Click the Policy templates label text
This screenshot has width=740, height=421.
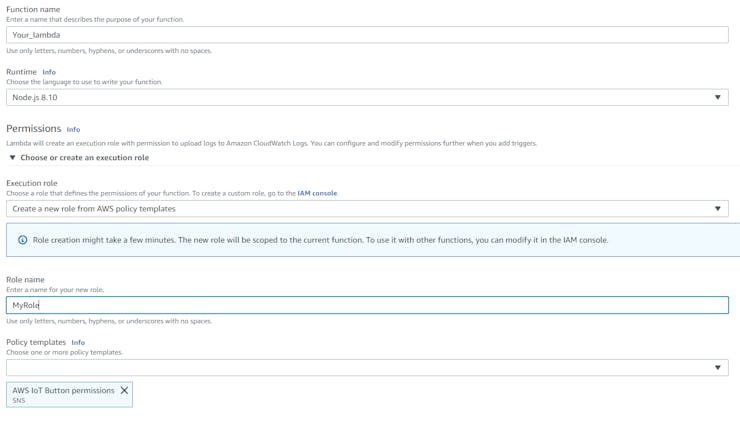36,342
